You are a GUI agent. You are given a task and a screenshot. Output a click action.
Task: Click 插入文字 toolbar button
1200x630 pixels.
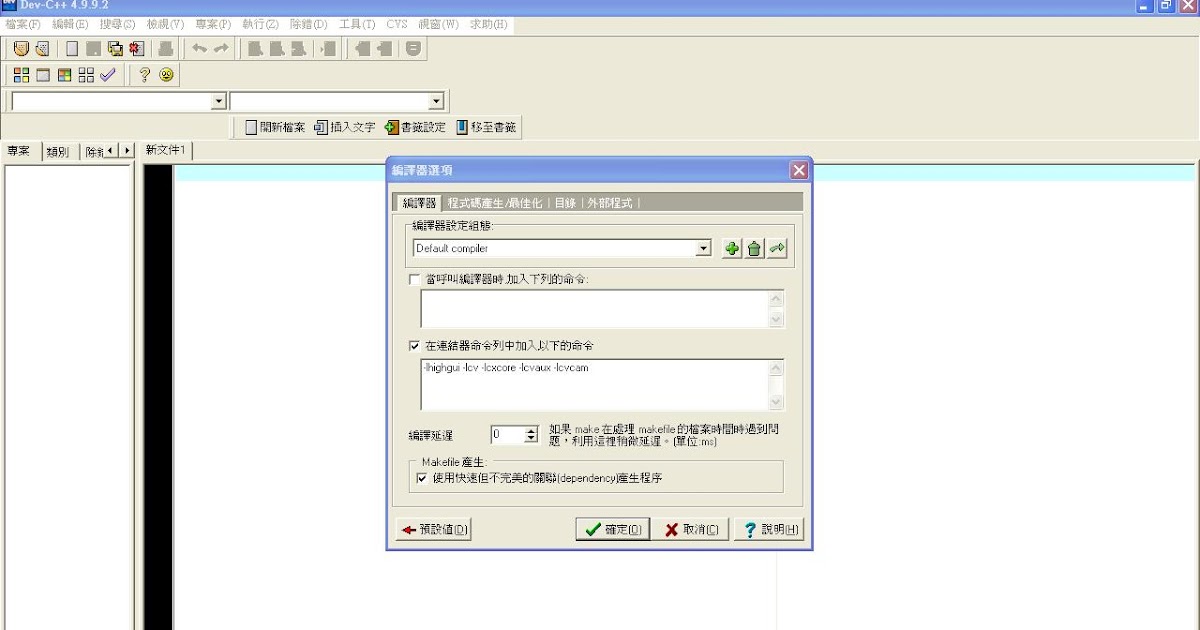coord(344,127)
